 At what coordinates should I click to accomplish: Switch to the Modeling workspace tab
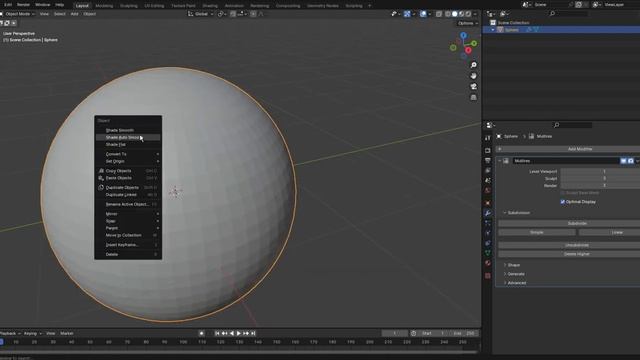click(x=104, y=6)
